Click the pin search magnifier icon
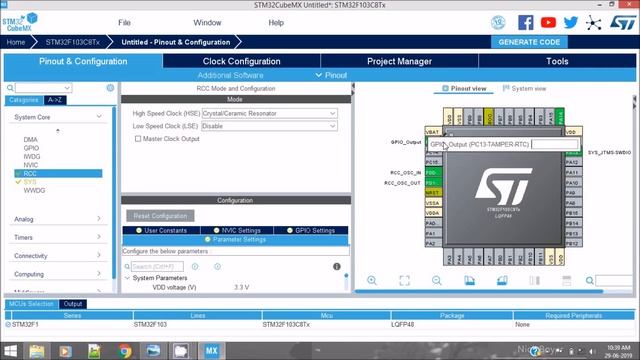This screenshot has height=360, width=640. coord(589,280)
